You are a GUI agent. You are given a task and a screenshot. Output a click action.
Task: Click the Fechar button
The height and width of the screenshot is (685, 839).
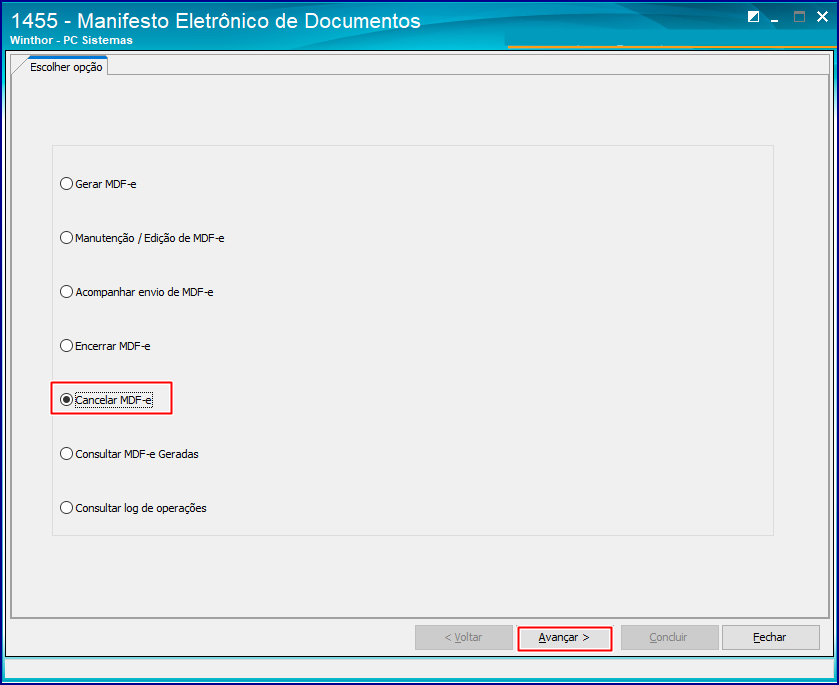[x=770, y=637]
